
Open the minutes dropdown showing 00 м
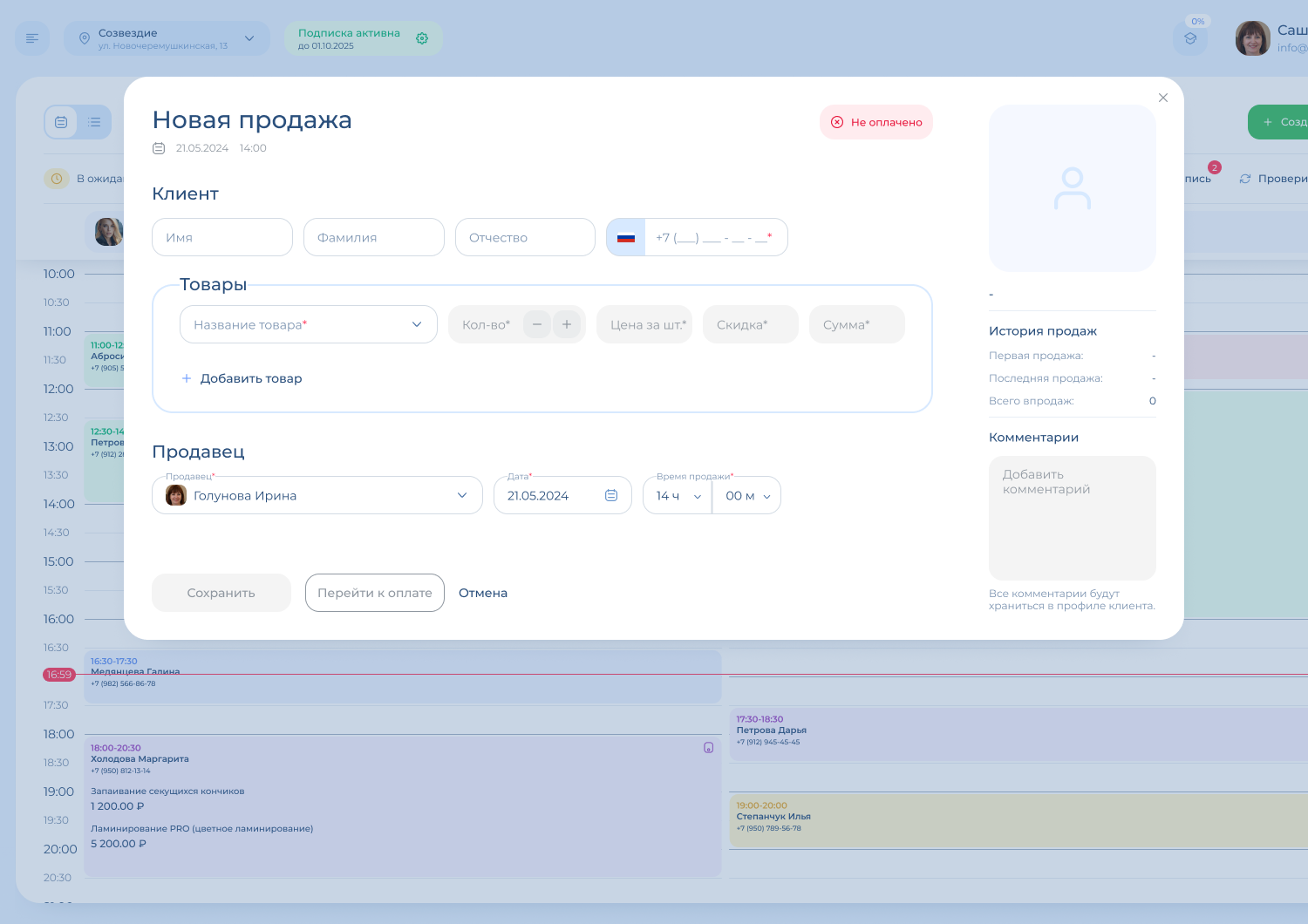(x=747, y=495)
